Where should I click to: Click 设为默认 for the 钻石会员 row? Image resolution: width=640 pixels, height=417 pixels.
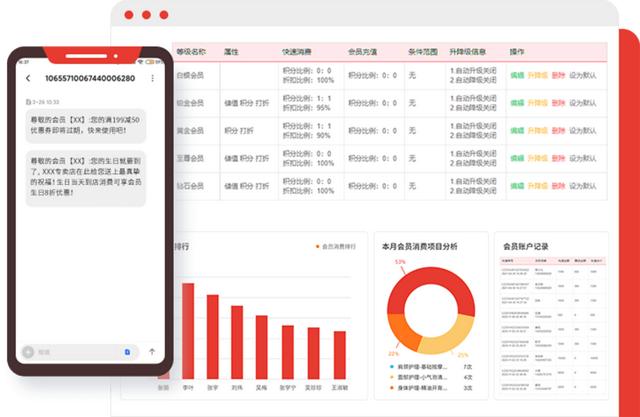(x=583, y=187)
